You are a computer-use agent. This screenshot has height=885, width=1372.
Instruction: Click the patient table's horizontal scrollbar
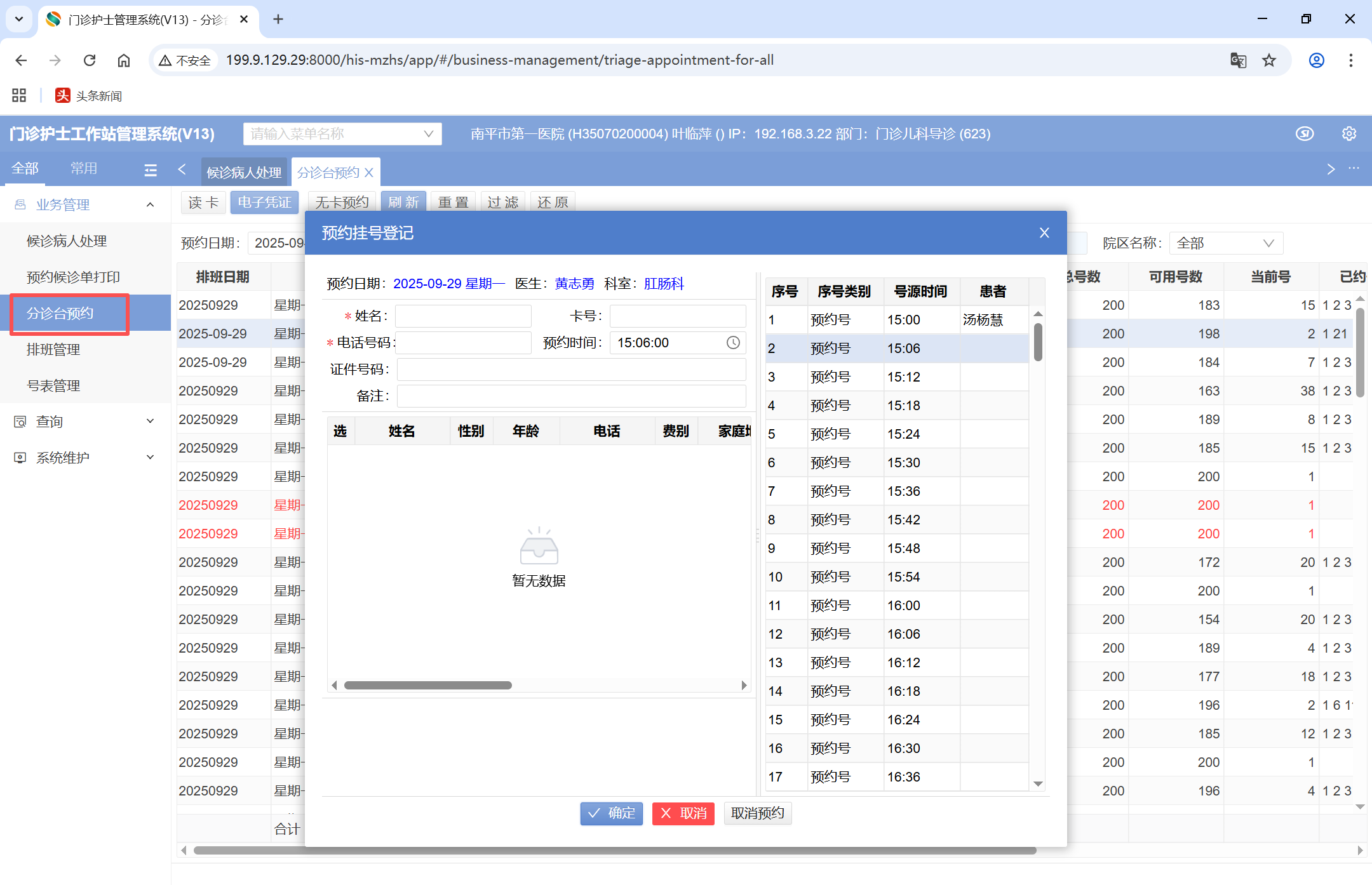(427, 686)
